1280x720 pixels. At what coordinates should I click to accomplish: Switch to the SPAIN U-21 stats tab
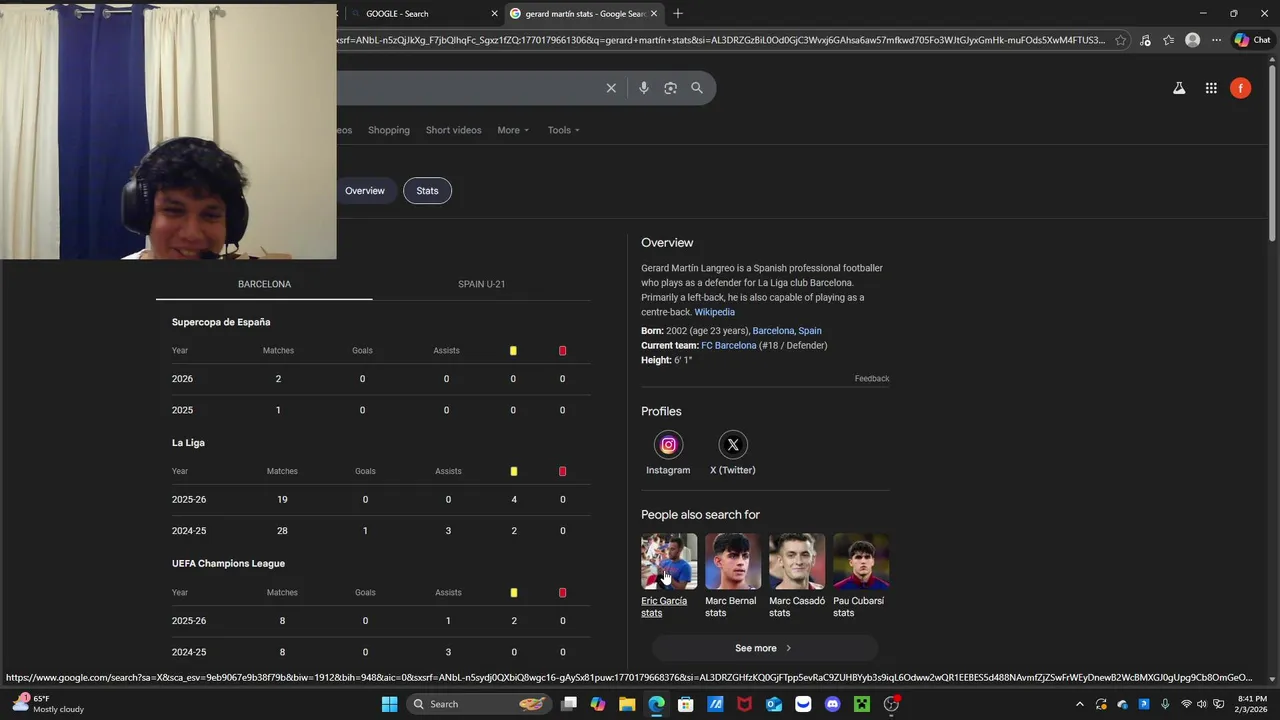481,284
